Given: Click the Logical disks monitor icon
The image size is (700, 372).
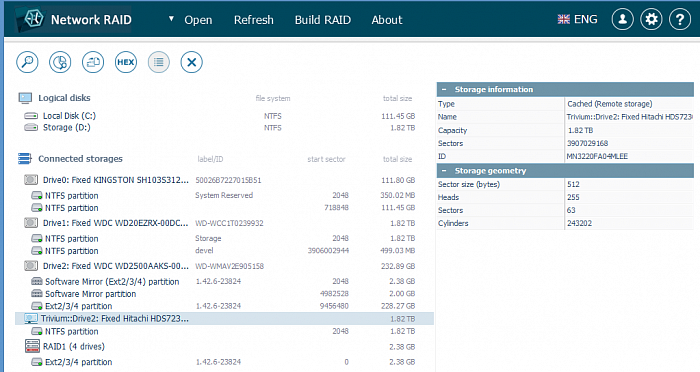Looking at the screenshot, I should (x=25, y=98).
